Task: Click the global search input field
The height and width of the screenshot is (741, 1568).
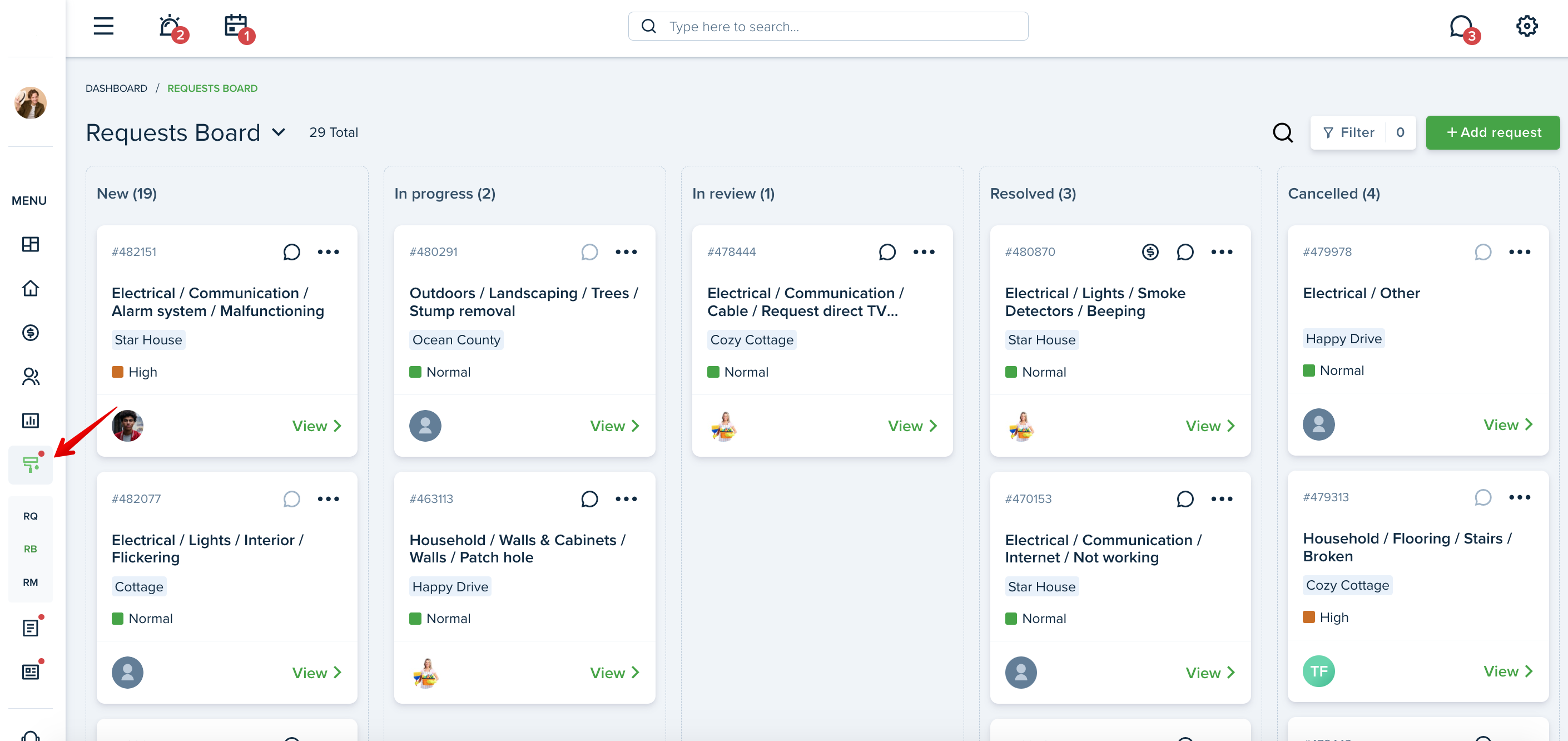Action: [x=828, y=26]
